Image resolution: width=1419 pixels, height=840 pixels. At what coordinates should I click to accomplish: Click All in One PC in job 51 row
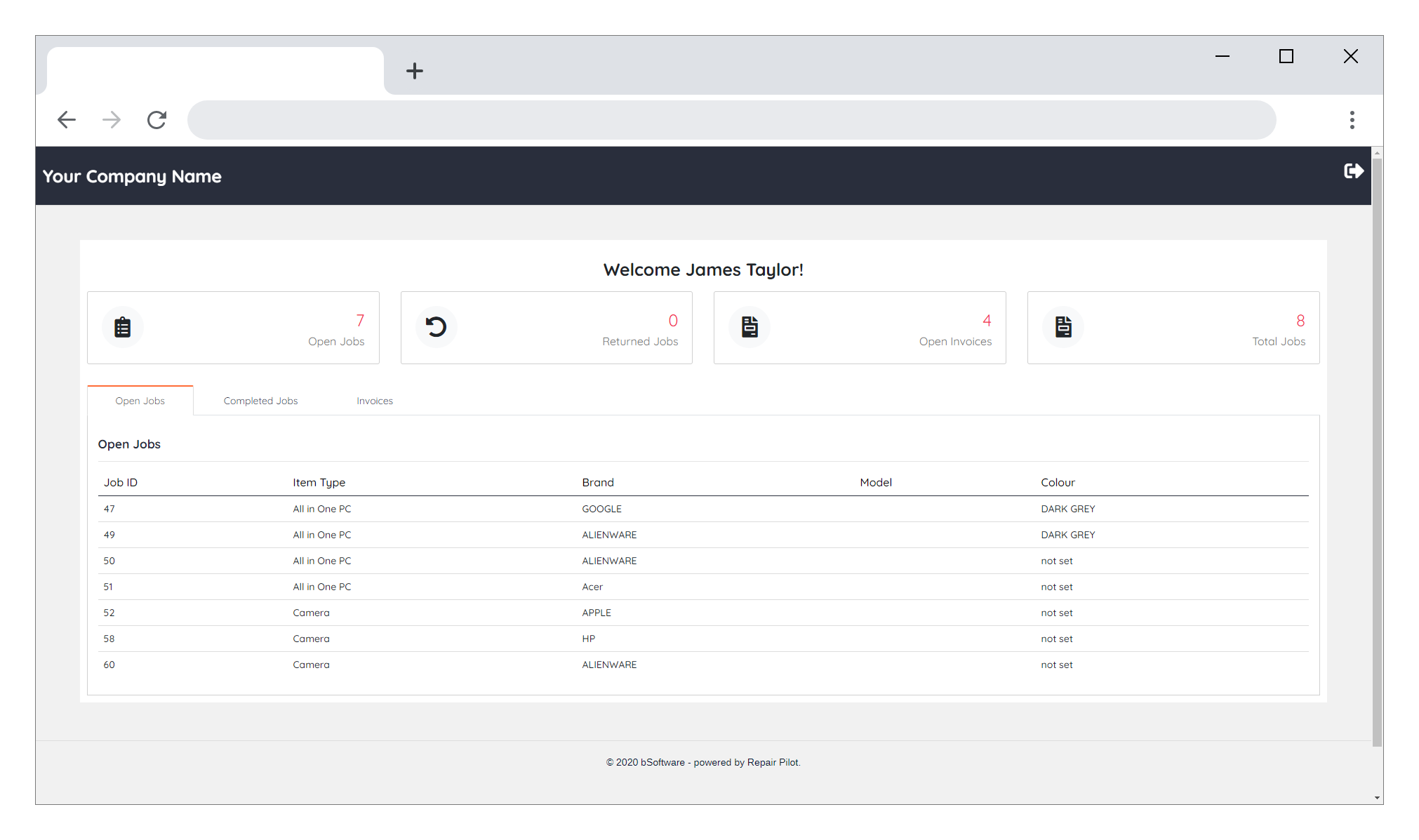click(321, 587)
